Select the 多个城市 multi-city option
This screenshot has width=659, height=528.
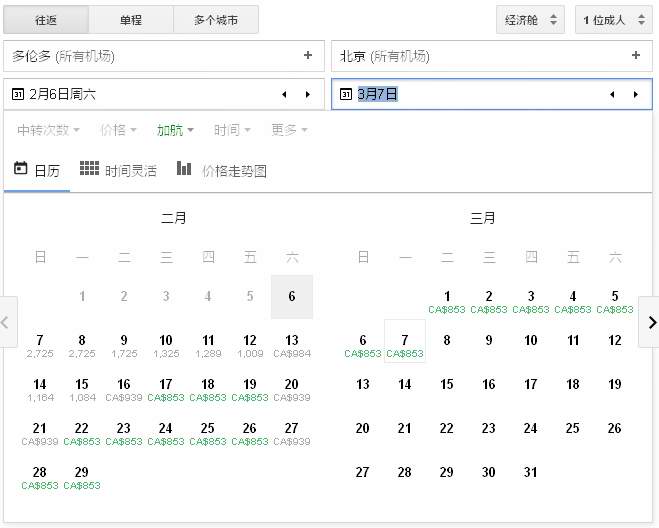tap(216, 20)
